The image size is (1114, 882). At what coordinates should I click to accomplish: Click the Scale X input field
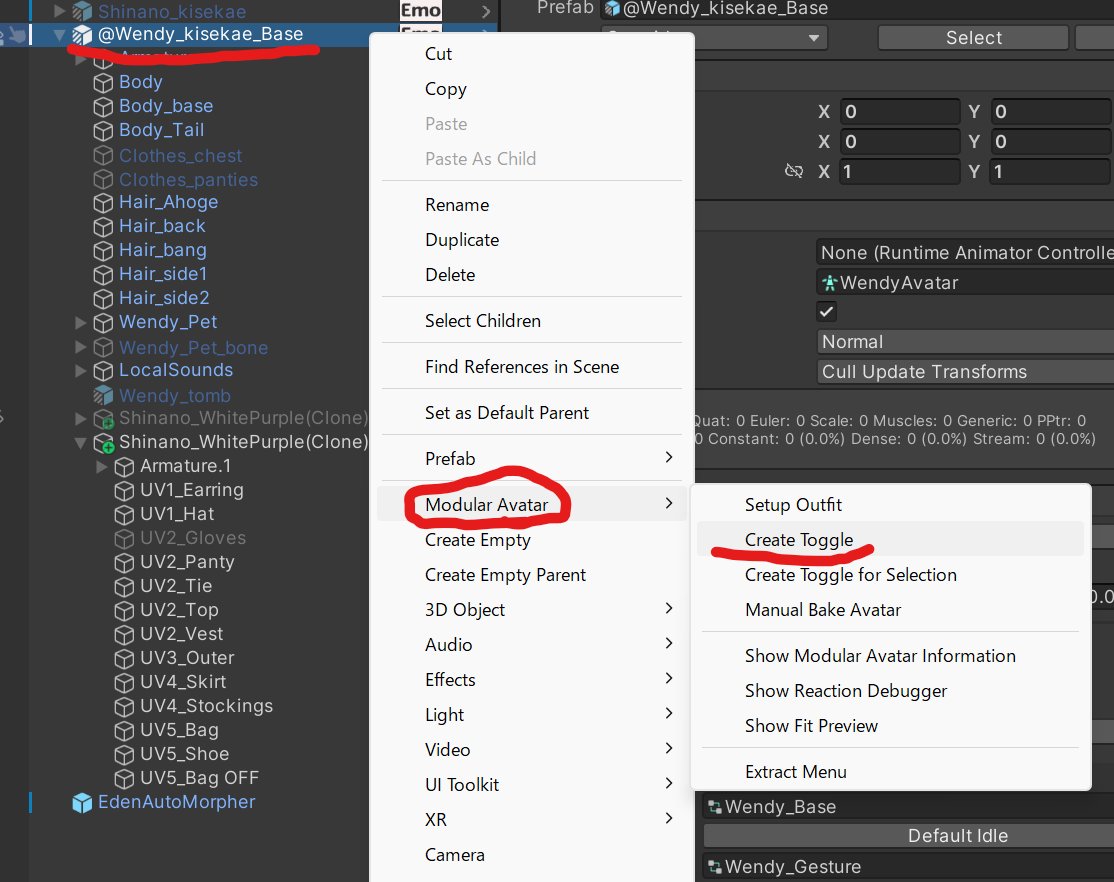point(900,171)
